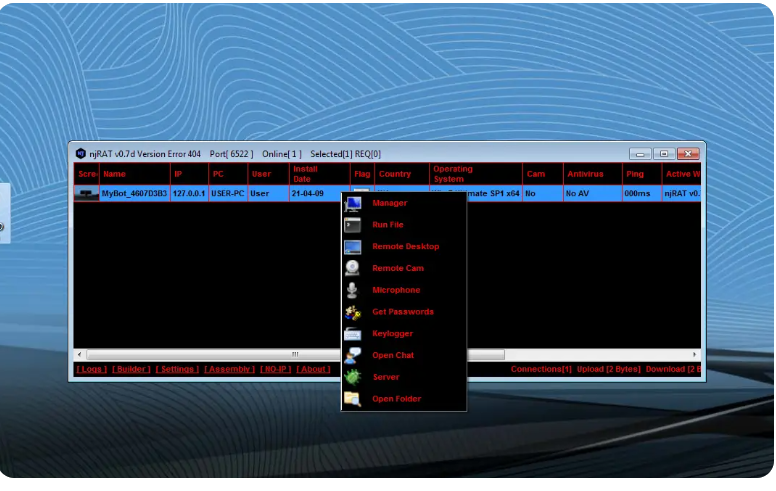Click the Ping column header
The image size is (776, 491).
642,174
